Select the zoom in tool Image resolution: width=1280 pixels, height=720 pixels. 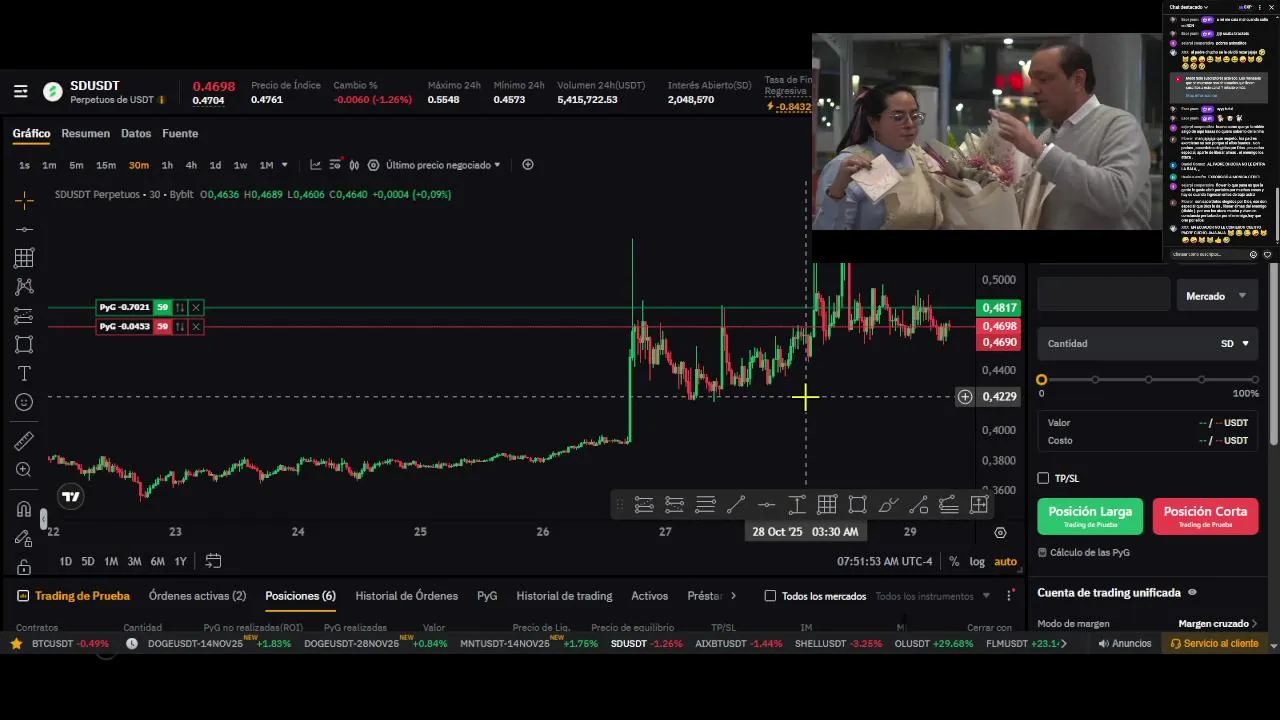pos(24,470)
